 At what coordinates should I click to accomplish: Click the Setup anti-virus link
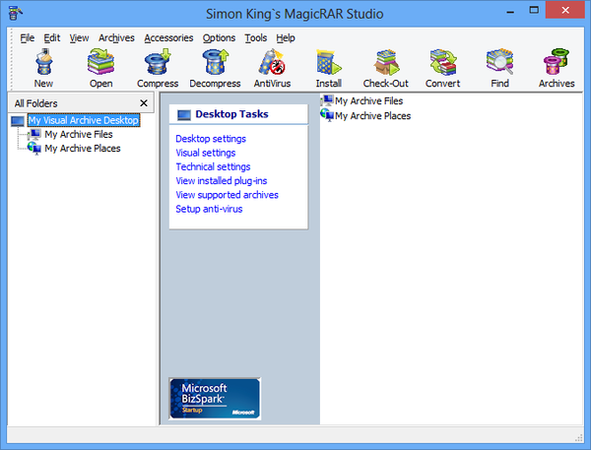point(209,209)
